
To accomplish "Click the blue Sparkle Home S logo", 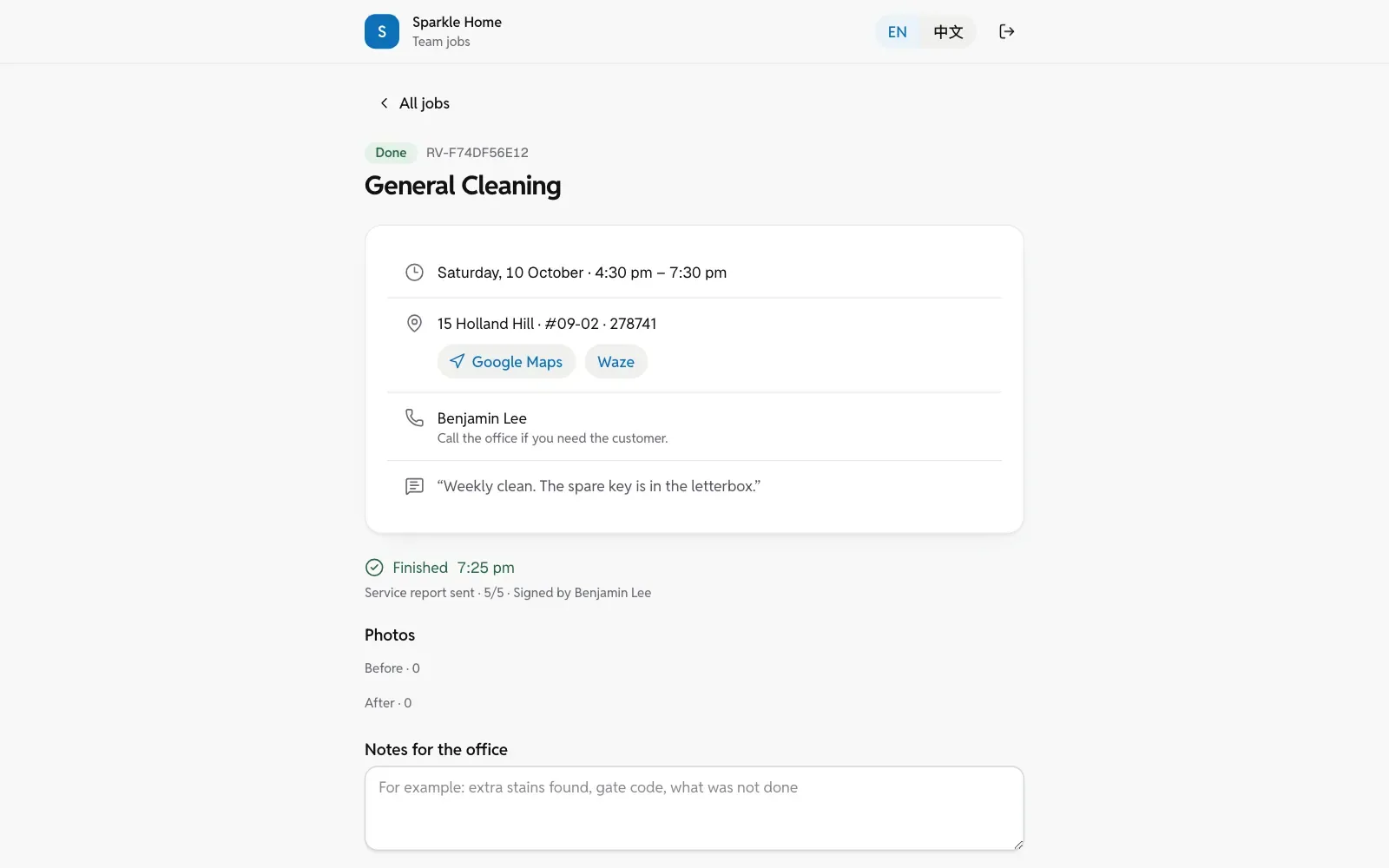I will [x=382, y=31].
